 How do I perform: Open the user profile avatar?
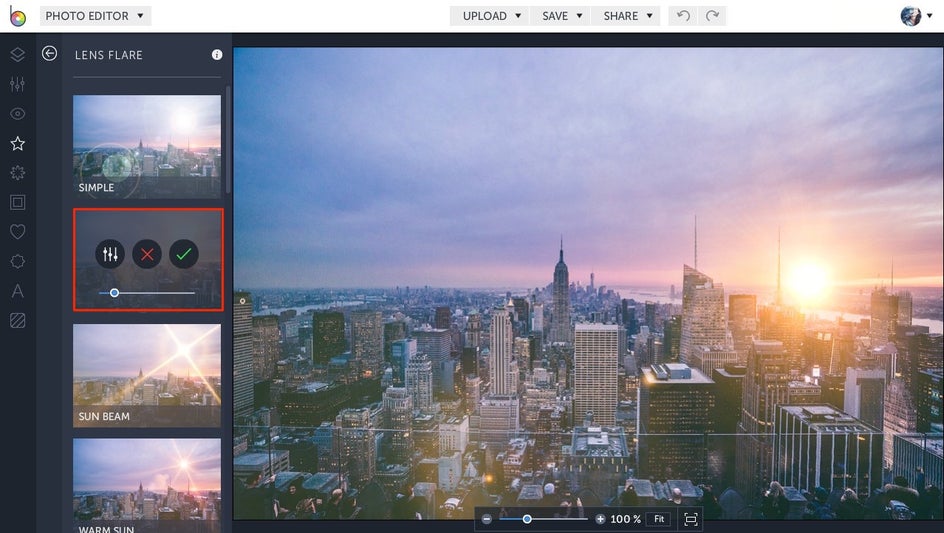tap(910, 16)
